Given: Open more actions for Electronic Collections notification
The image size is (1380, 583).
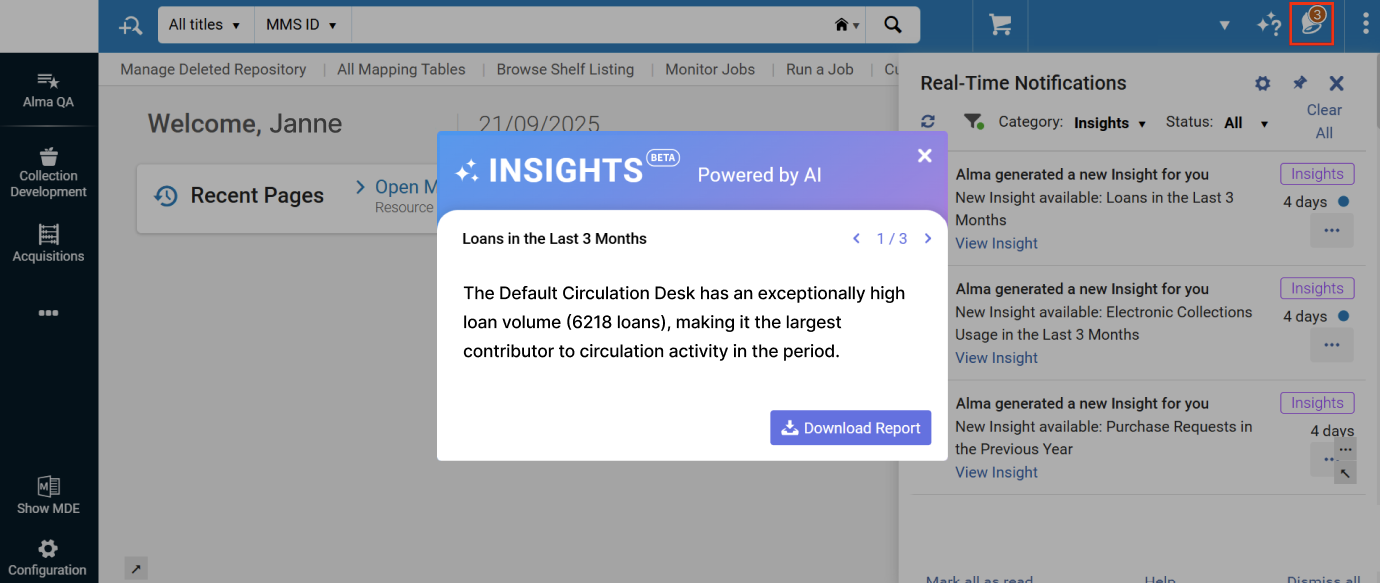Looking at the screenshot, I should click(1331, 345).
